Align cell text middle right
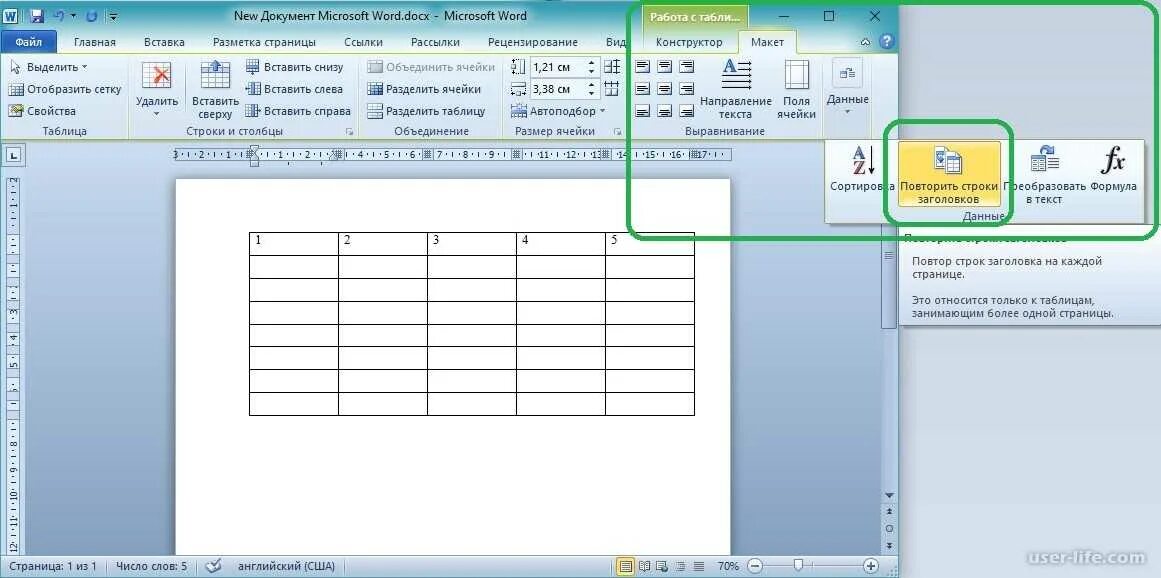1161x578 pixels. click(x=687, y=89)
